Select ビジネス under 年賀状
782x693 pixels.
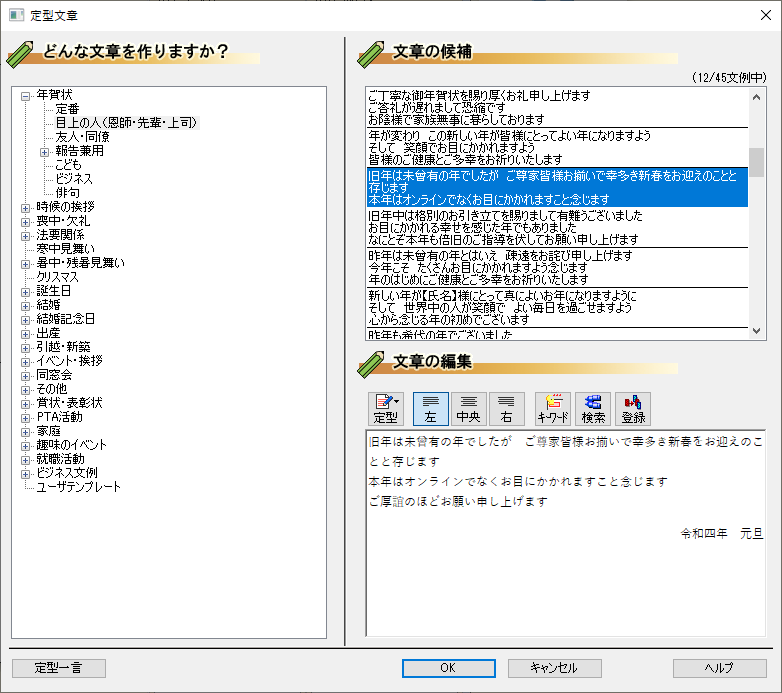[74, 178]
